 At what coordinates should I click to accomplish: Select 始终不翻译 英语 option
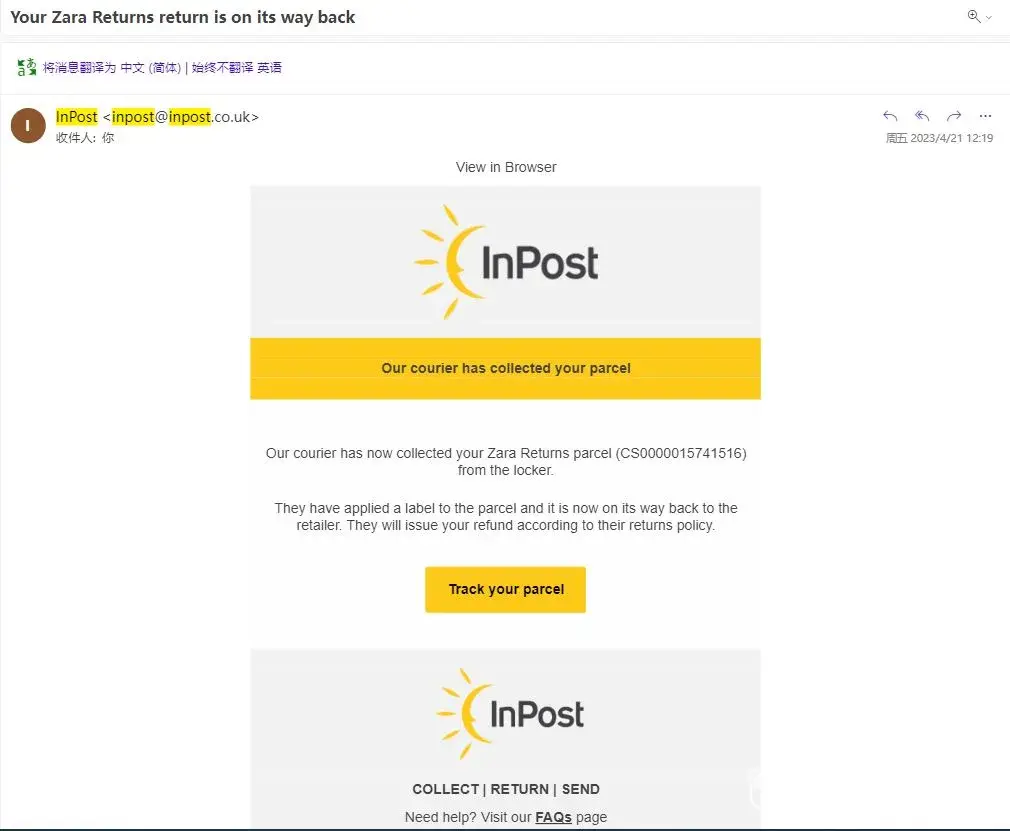(237, 68)
